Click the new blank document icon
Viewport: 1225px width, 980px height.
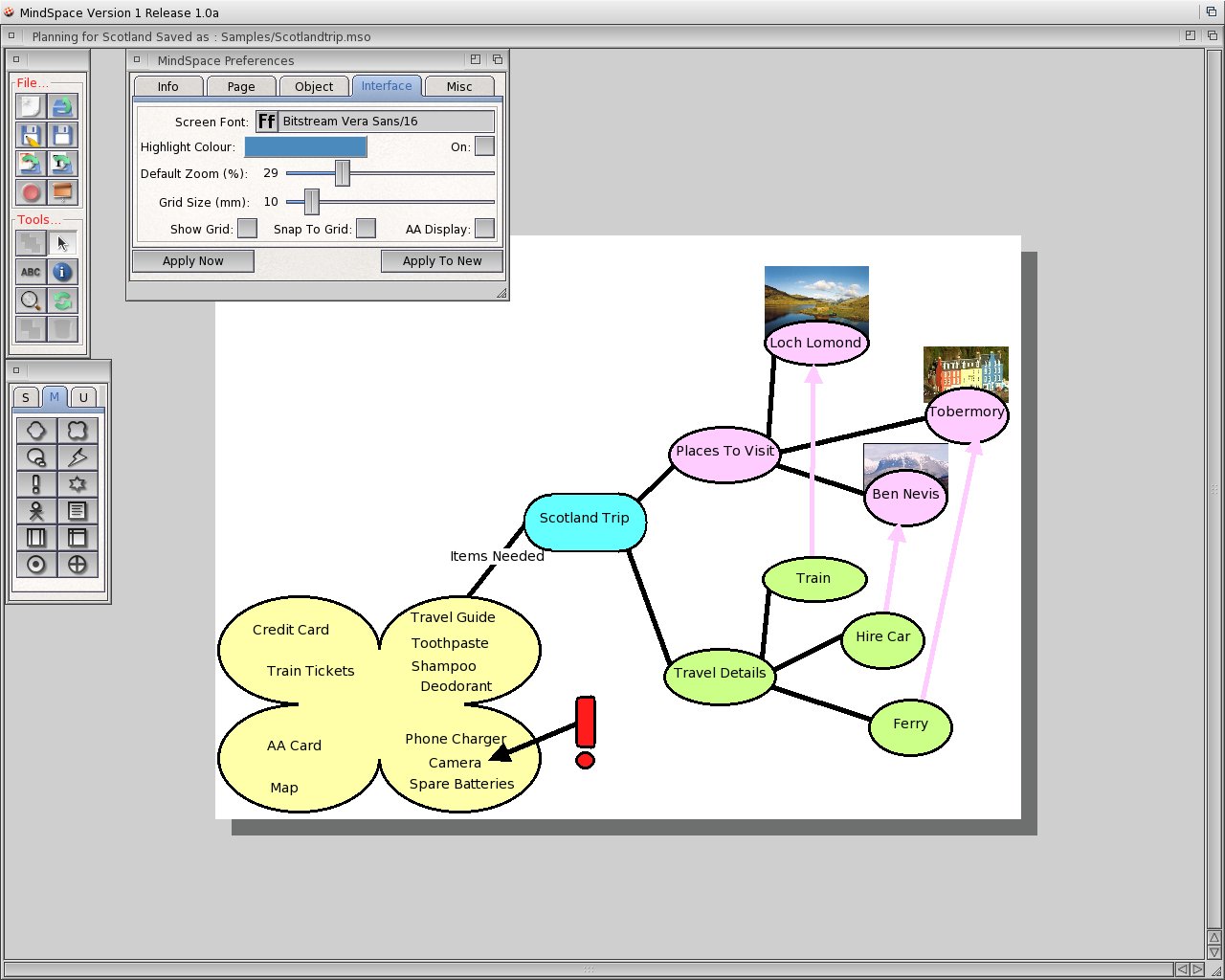[32, 107]
